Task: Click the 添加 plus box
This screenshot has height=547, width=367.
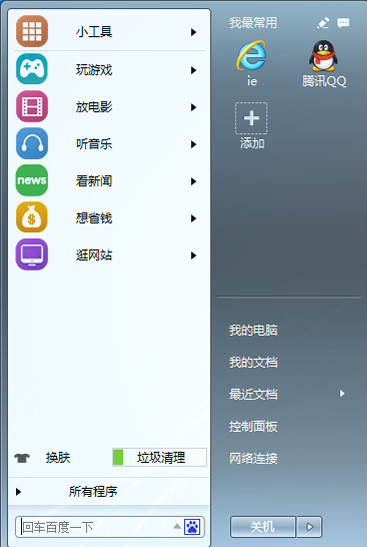Action: pyautogui.click(x=251, y=118)
